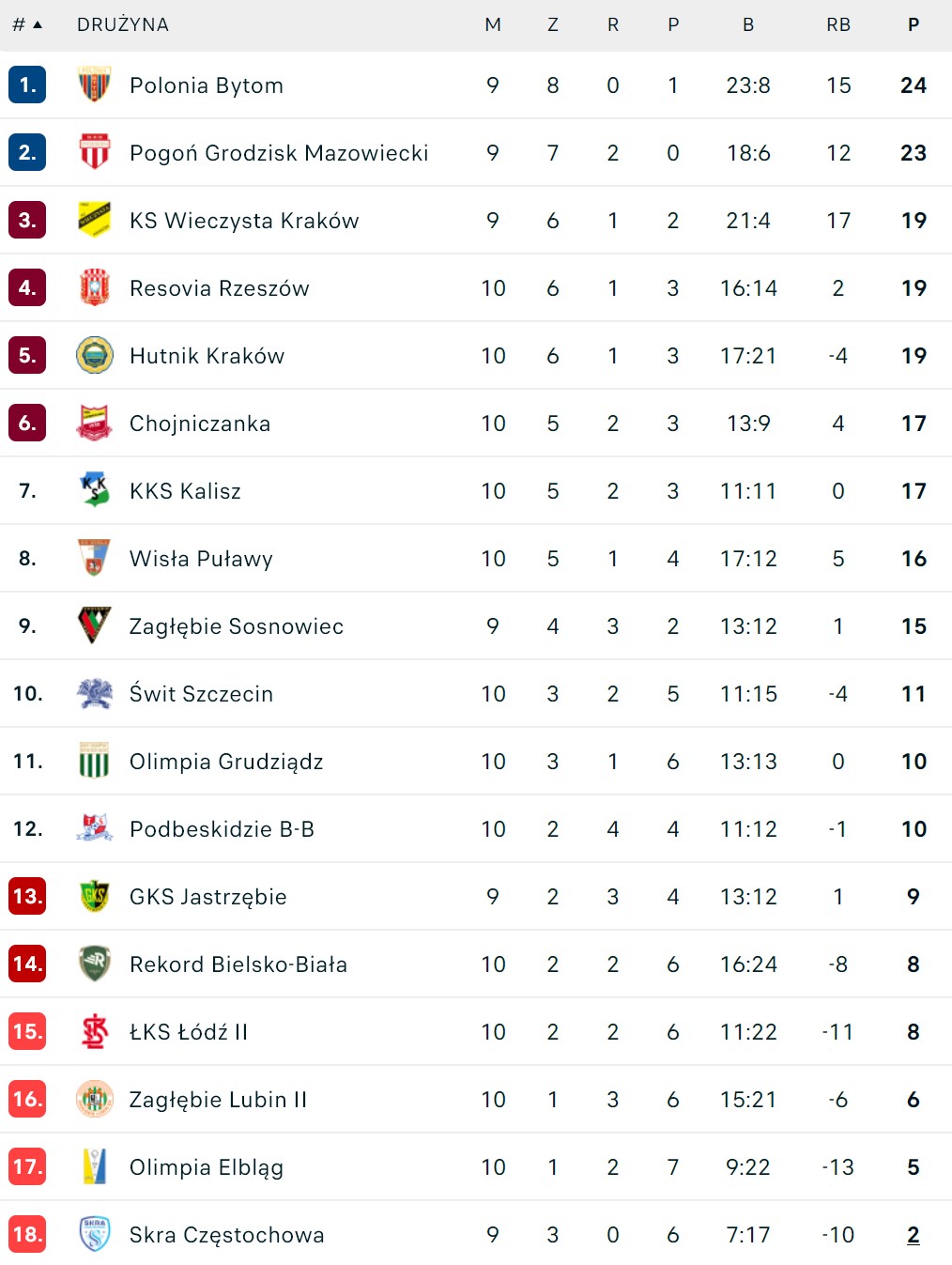Click the Polonia Bytom club crest
Image resolution: width=952 pixels, height=1265 pixels.
tap(94, 85)
